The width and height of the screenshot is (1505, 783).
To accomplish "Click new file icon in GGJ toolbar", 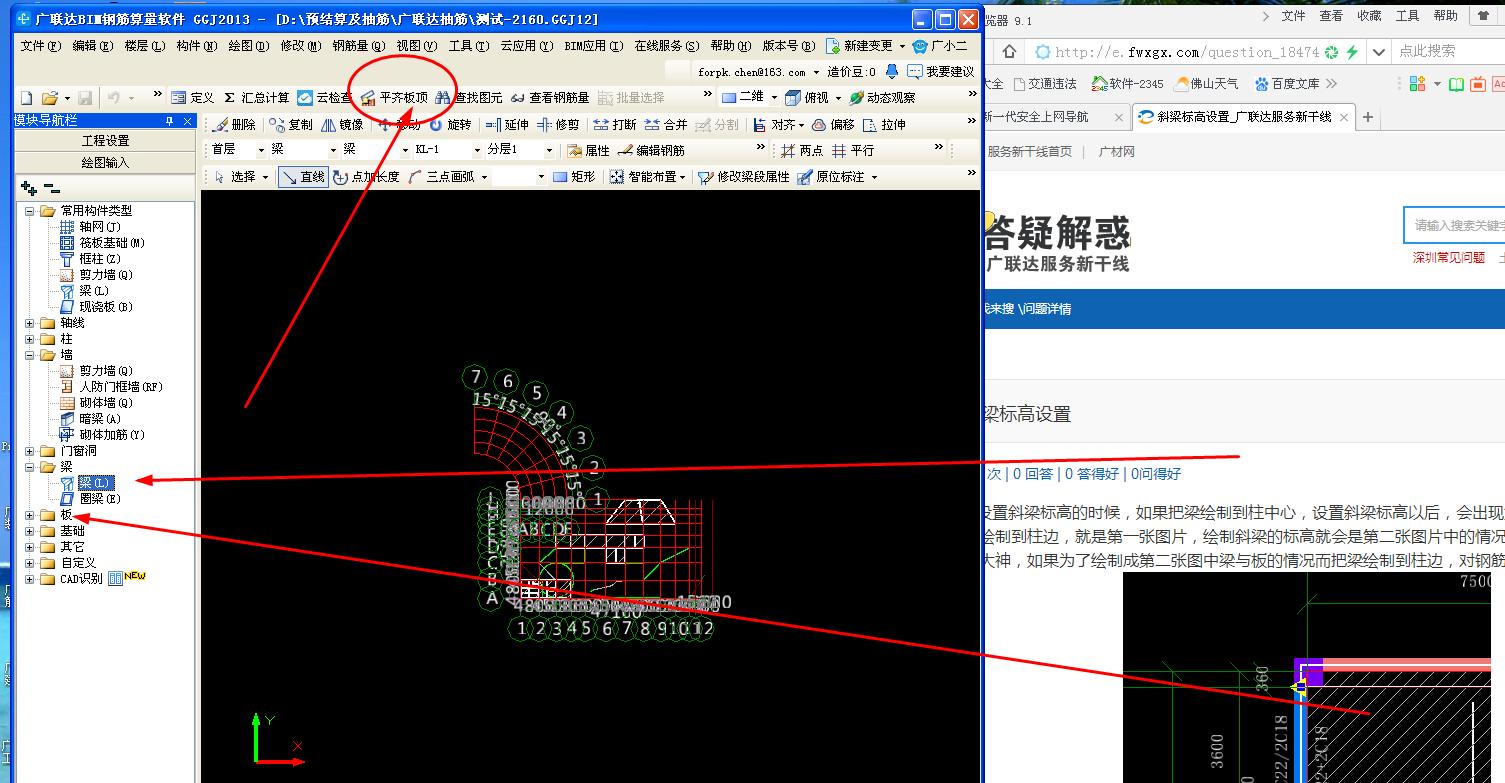I will pos(27,98).
